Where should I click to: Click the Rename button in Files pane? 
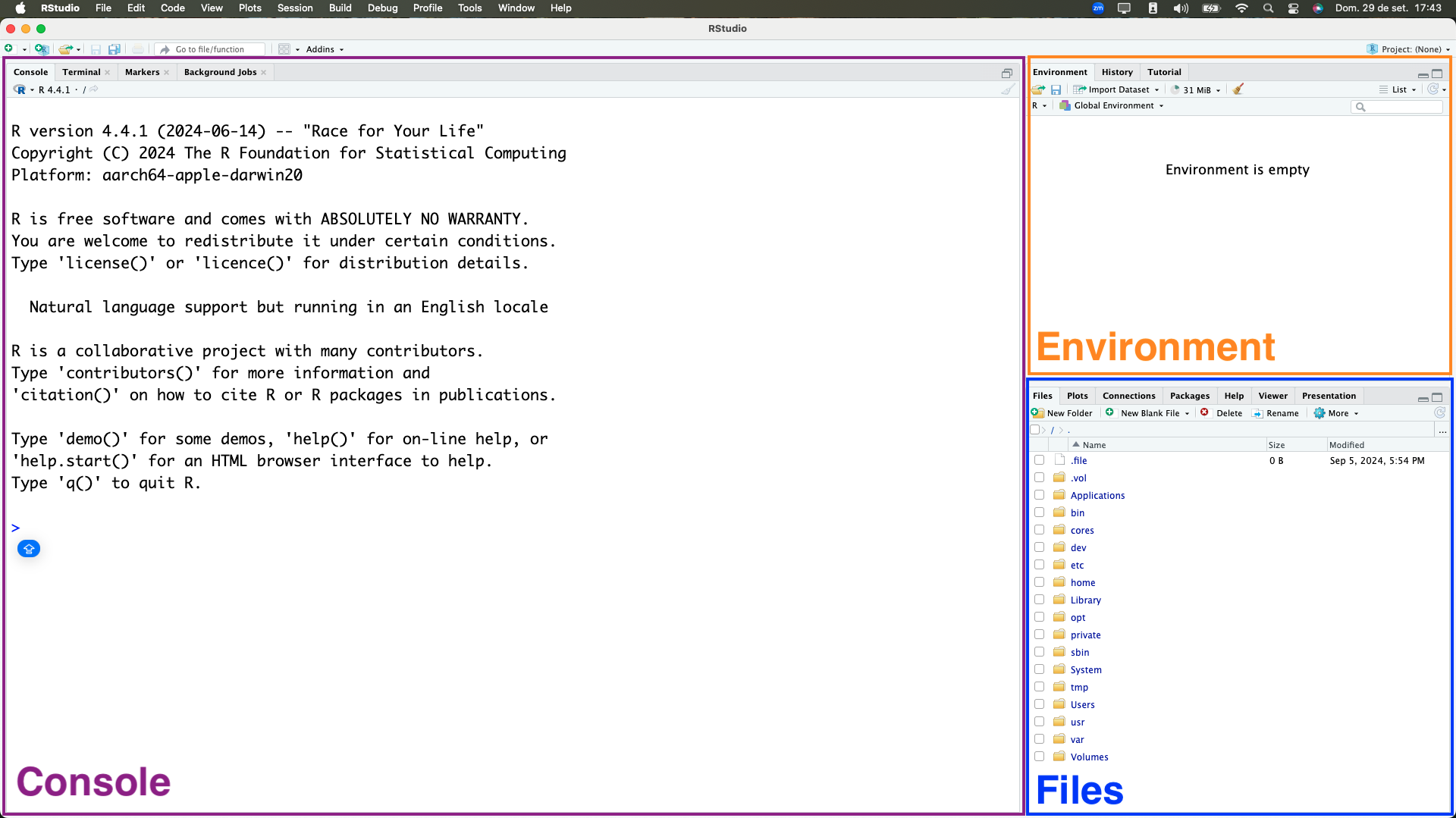1276,413
